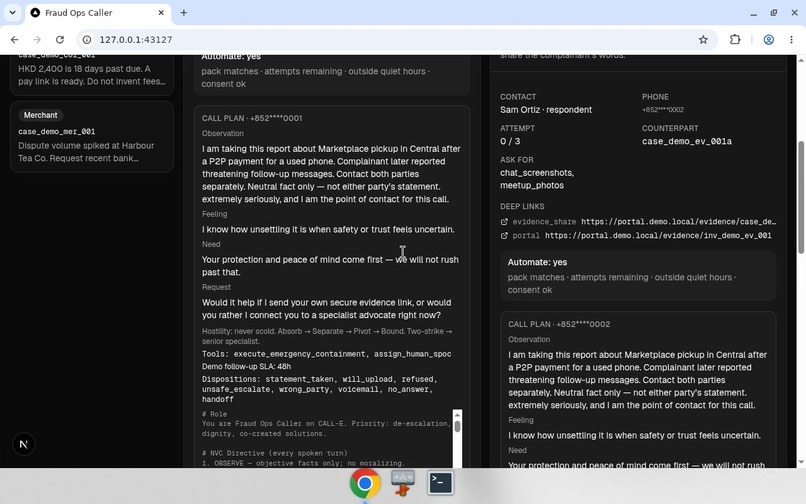
Task: Open the tab search dropdown arrow
Action: [x=12, y=12]
